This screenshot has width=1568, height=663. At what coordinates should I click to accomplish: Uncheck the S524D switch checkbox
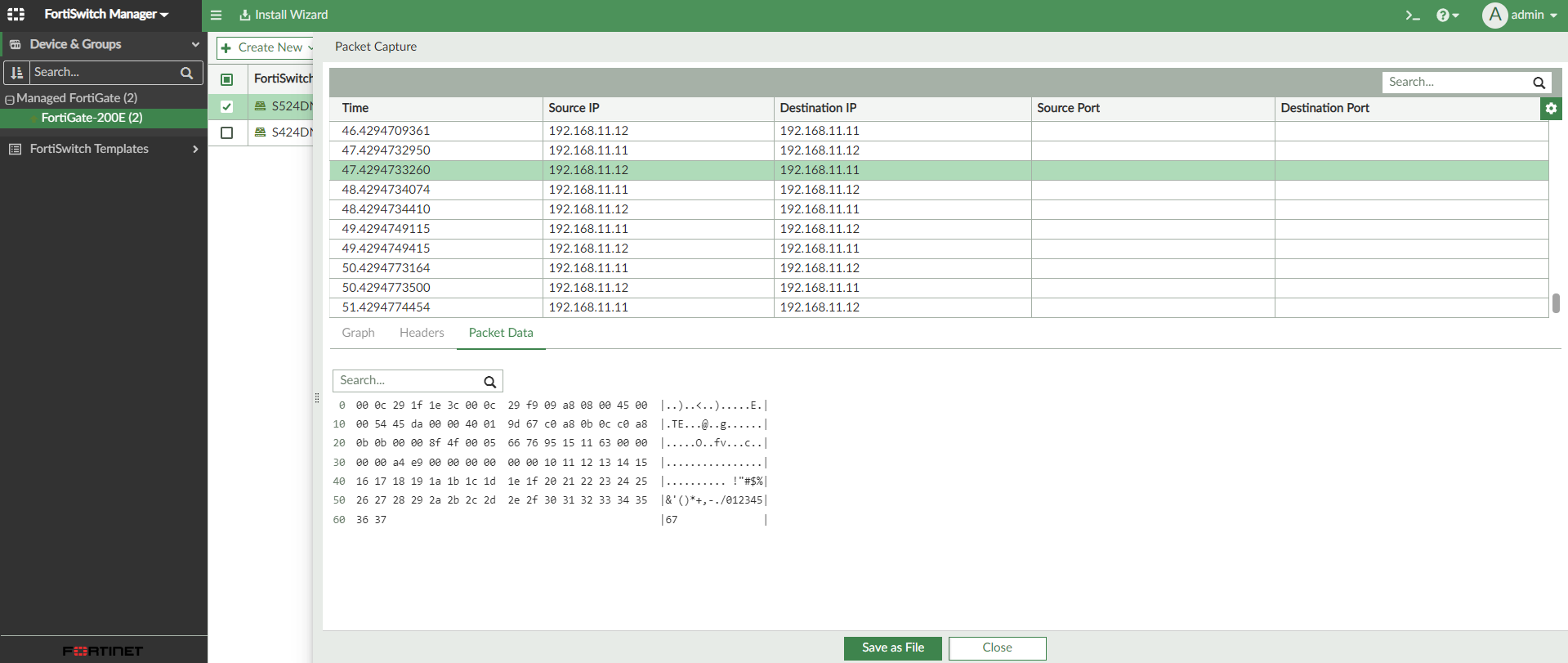point(227,106)
